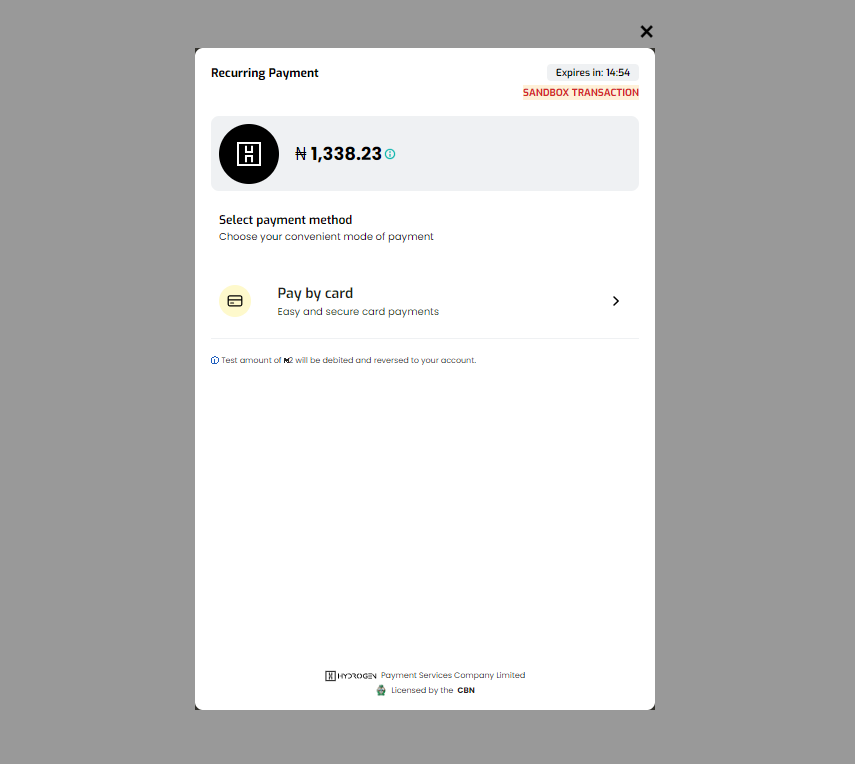Click the Hydrogen footer logo
Viewport: 855px width, 764px height.
(x=351, y=676)
